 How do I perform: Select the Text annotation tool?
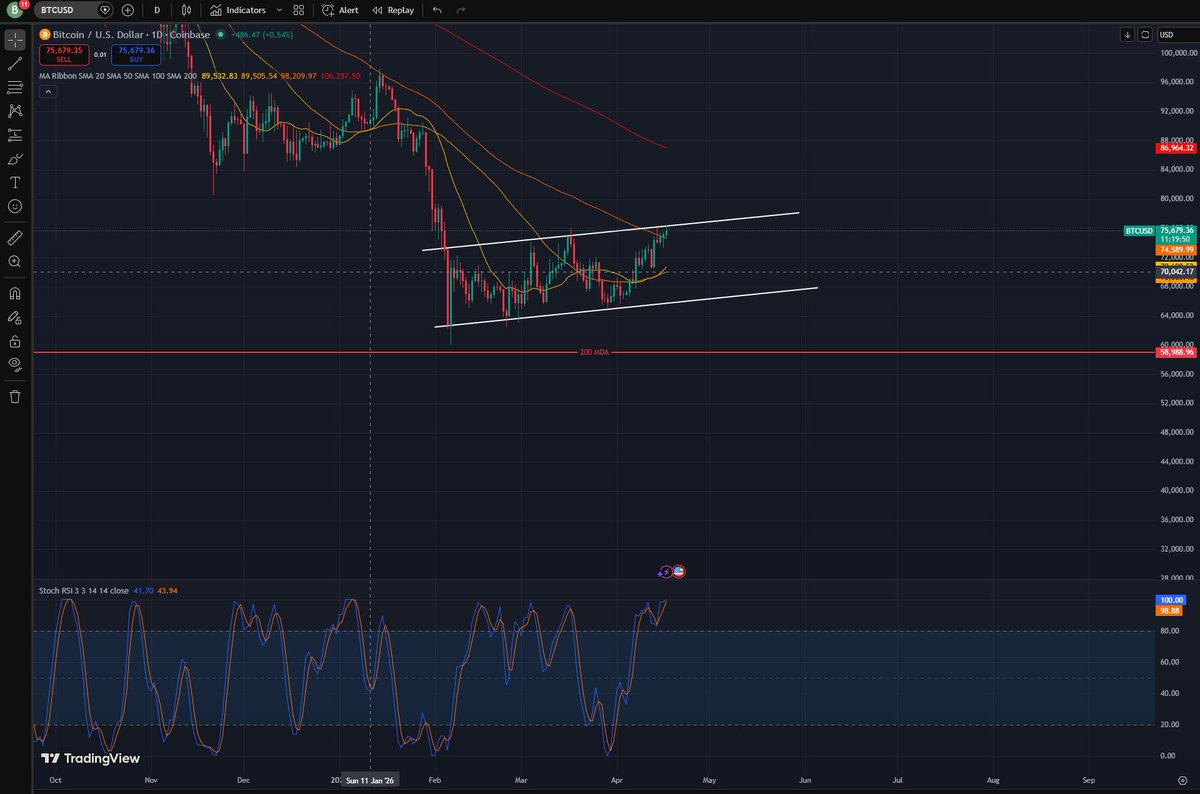coord(15,182)
